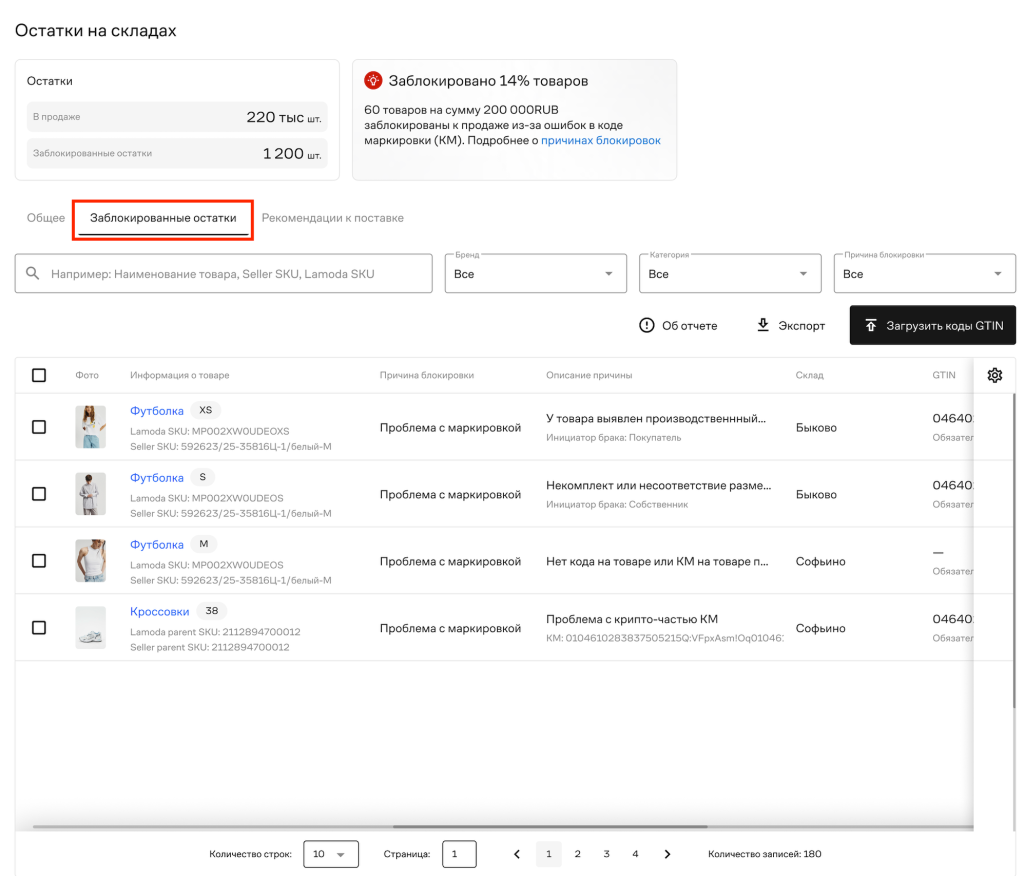Click the red alert lightbulb icon

(373, 80)
